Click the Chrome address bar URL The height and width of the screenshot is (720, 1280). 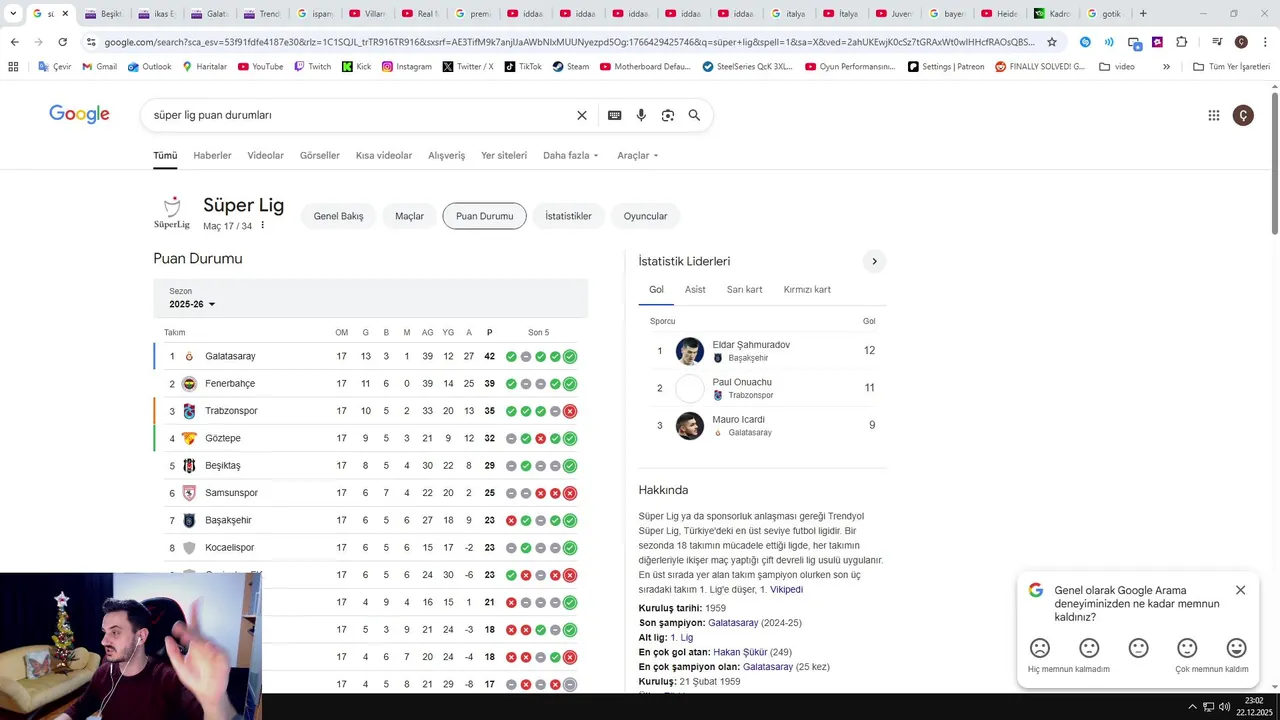[x=570, y=42]
